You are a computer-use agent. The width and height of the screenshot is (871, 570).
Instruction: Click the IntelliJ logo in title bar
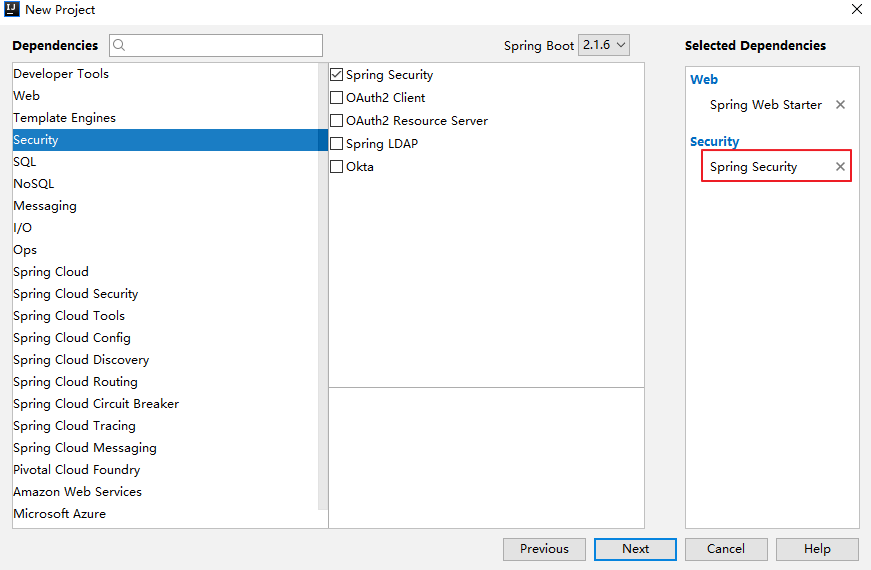click(13, 10)
